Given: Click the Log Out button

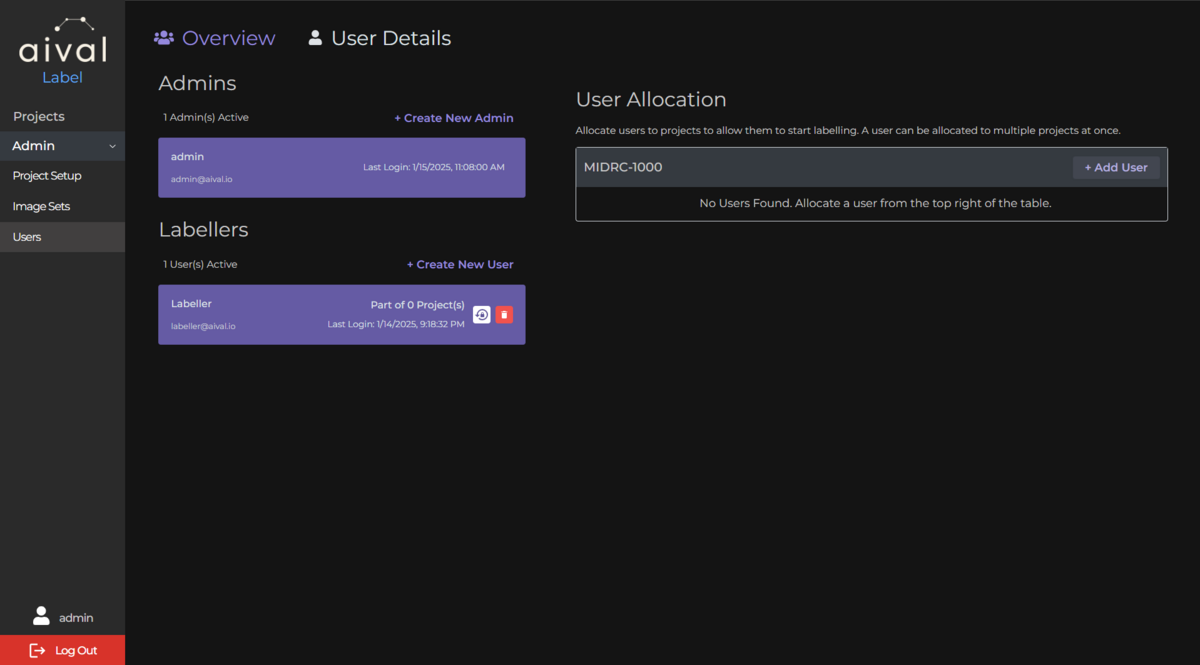Looking at the screenshot, I should point(63,650).
